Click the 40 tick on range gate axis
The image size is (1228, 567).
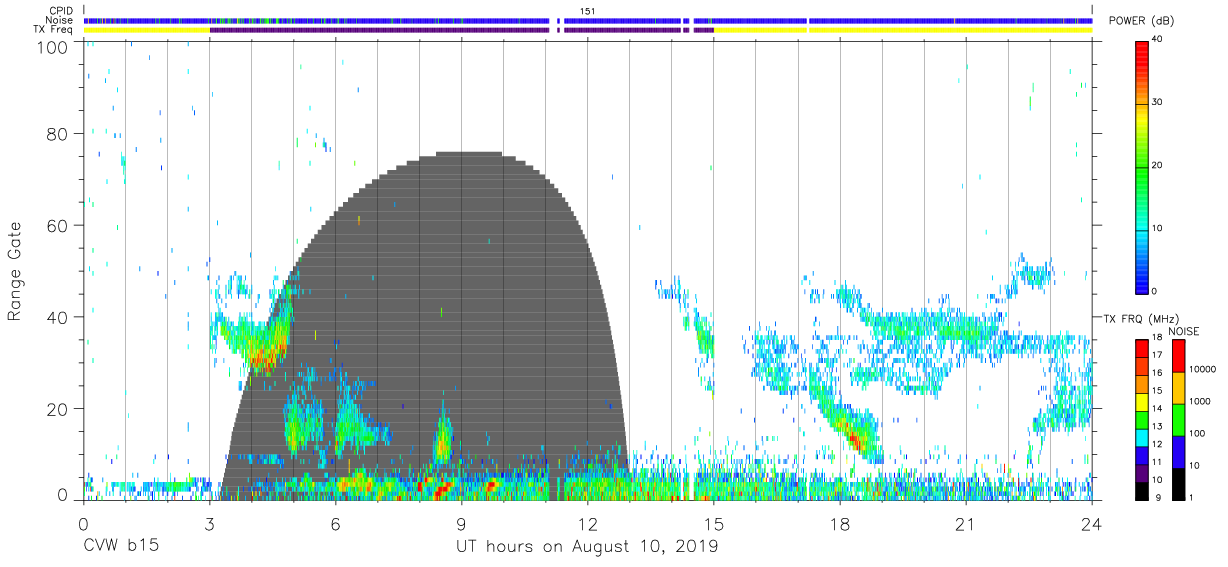point(58,317)
